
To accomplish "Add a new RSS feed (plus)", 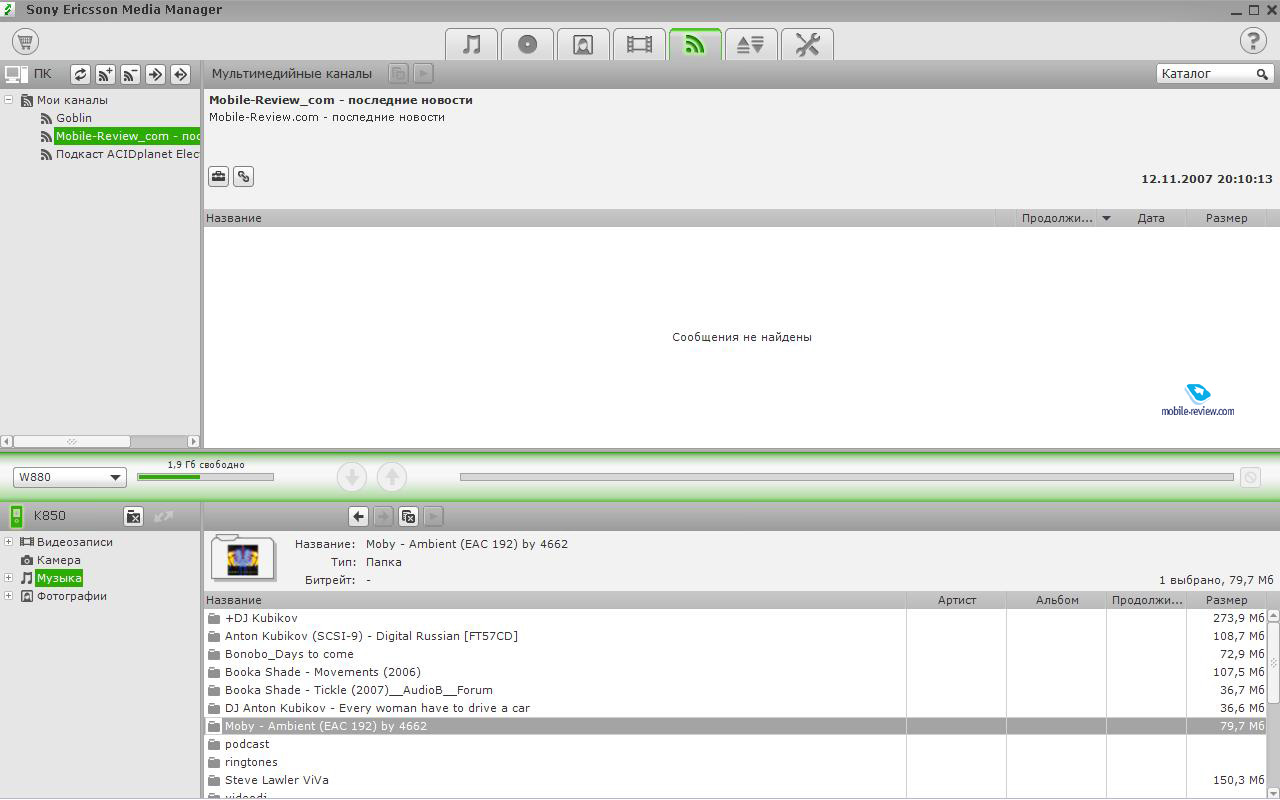I will click(x=106, y=74).
